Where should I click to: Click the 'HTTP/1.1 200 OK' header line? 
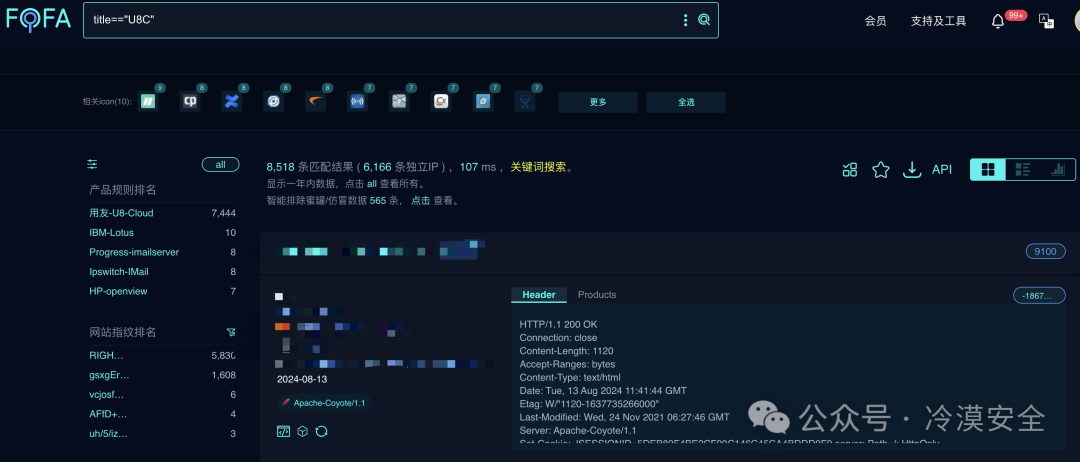(558, 324)
